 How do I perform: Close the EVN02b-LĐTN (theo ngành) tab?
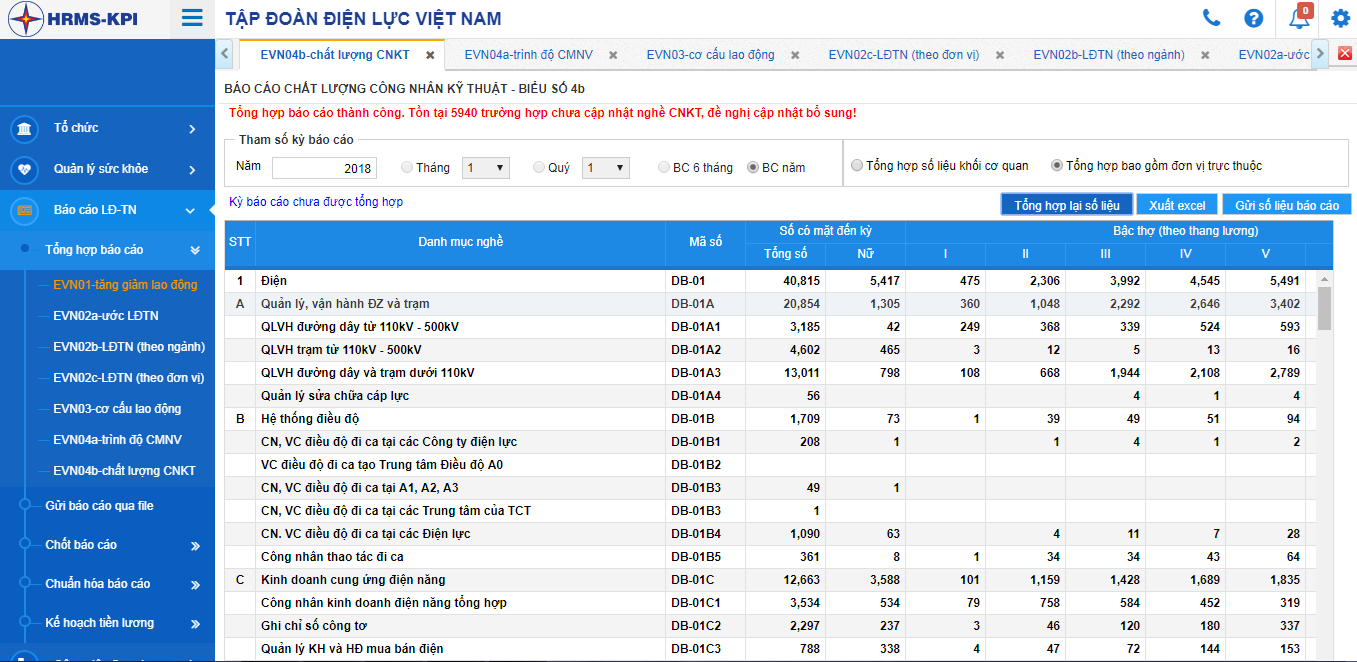click(1205, 55)
